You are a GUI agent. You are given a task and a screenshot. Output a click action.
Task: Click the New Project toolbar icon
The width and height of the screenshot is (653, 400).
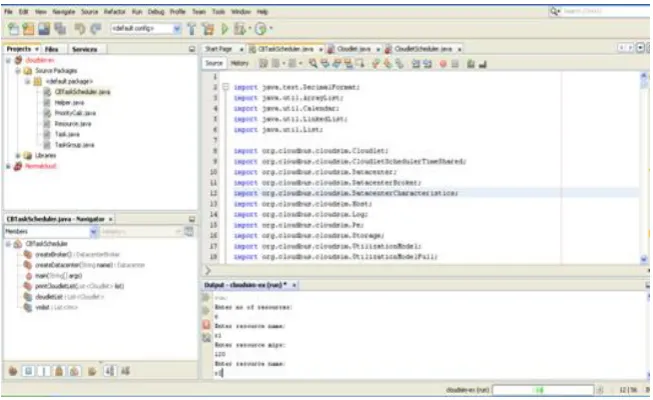28,29
